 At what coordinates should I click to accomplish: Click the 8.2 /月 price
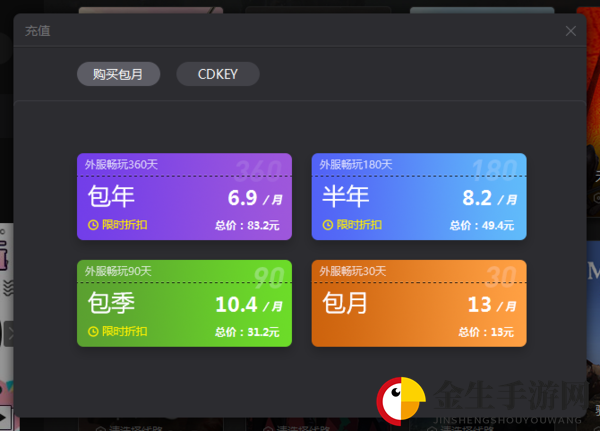[490, 198]
